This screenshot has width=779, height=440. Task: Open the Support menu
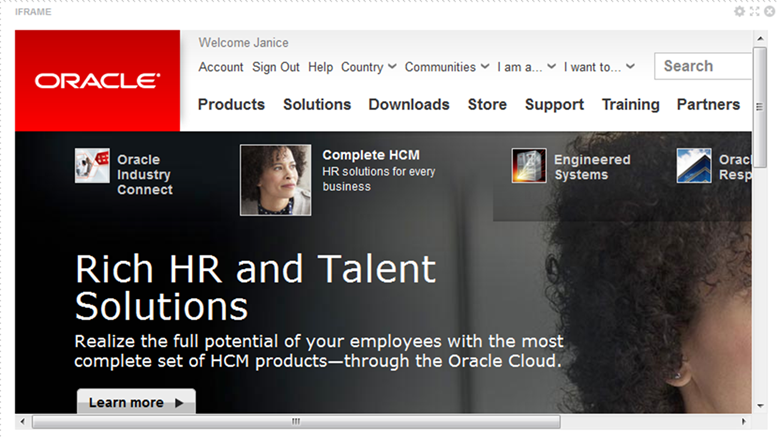pos(554,104)
